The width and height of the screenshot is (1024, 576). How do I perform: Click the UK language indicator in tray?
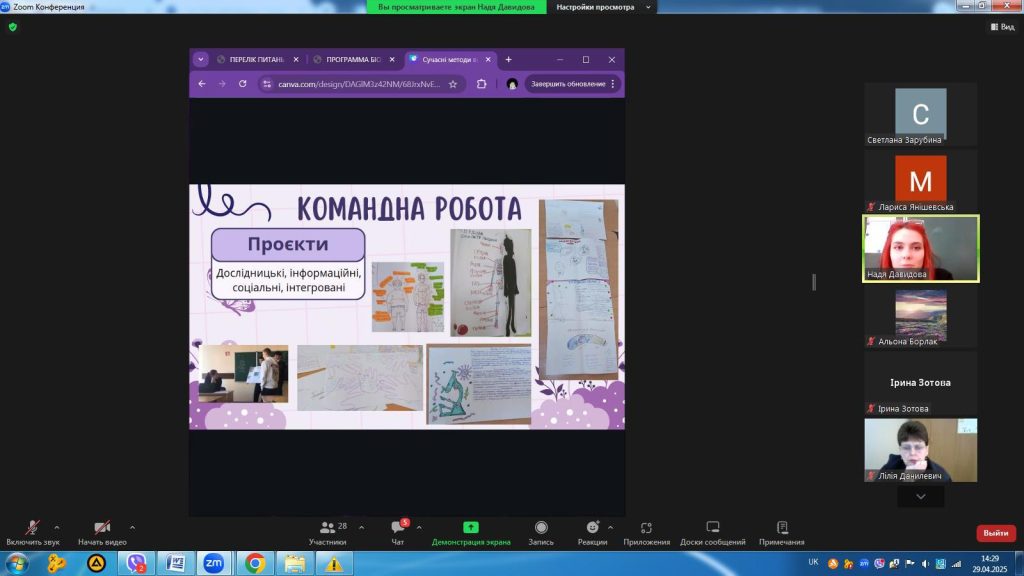[813, 562]
